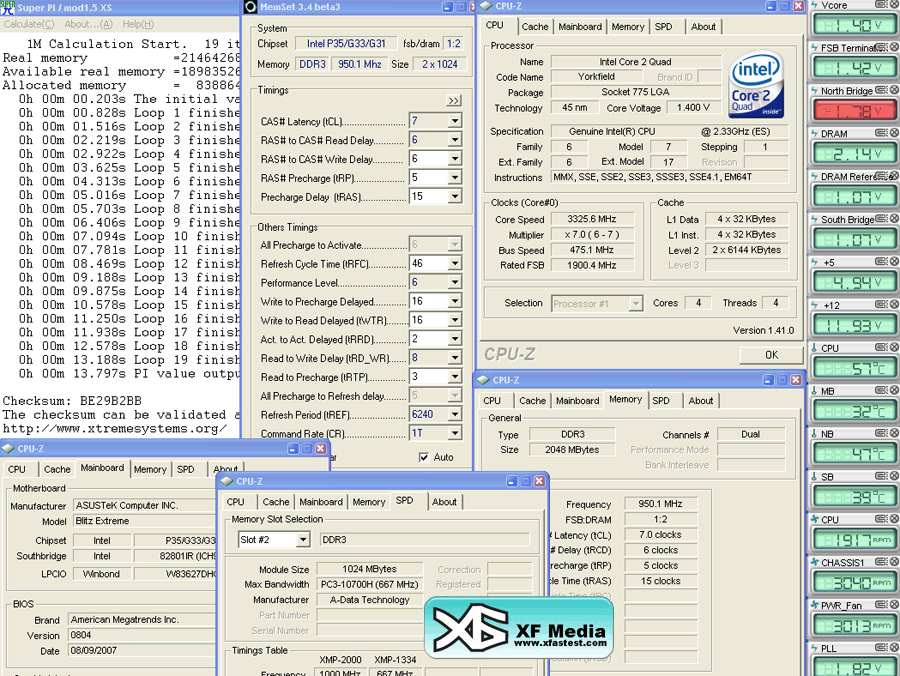
Task: Switch to Memory tab in CPU-Z Mainboard window
Action: (x=150, y=469)
